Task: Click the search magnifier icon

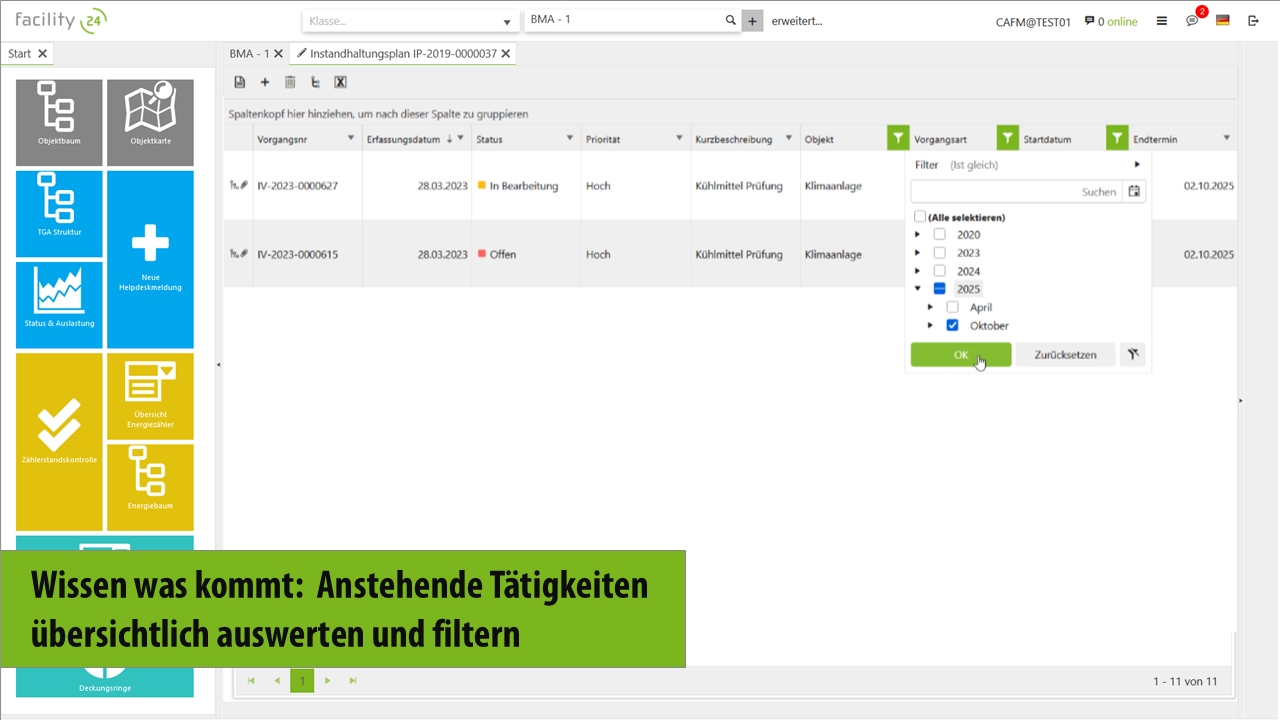Action: (x=730, y=20)
